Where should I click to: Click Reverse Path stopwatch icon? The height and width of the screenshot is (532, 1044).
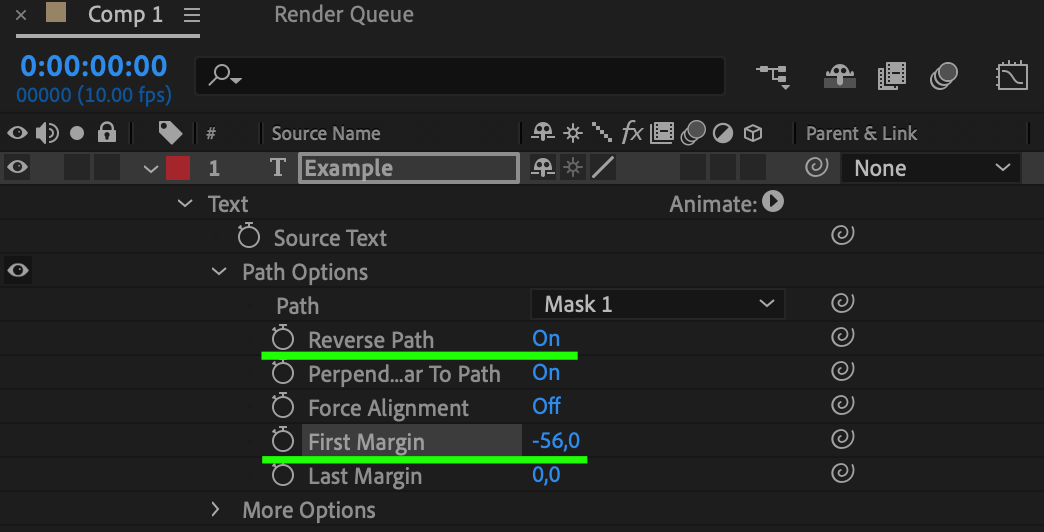[x=283, y=338]
